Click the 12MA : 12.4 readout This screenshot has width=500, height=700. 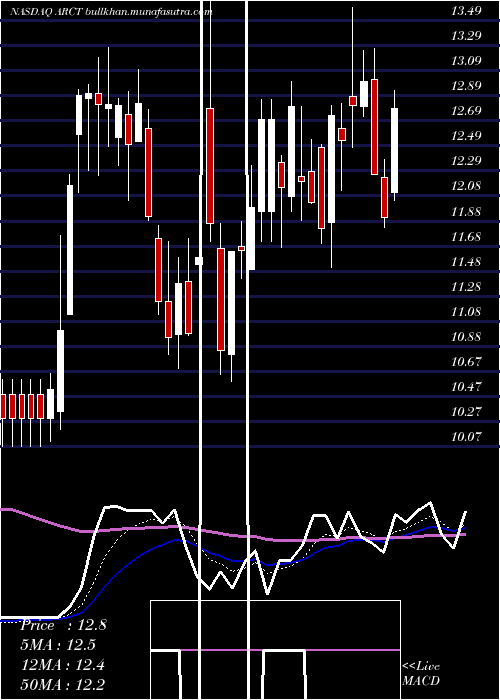[63, 665]
